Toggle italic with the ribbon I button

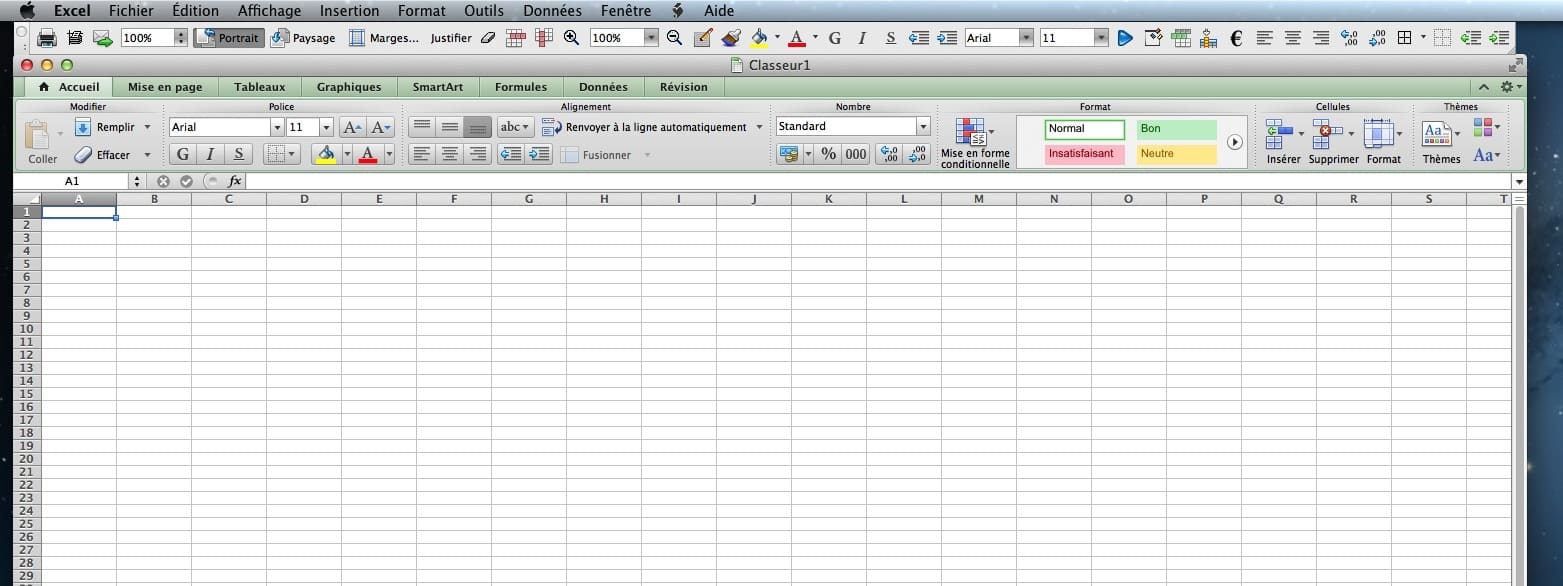[210, 154]
